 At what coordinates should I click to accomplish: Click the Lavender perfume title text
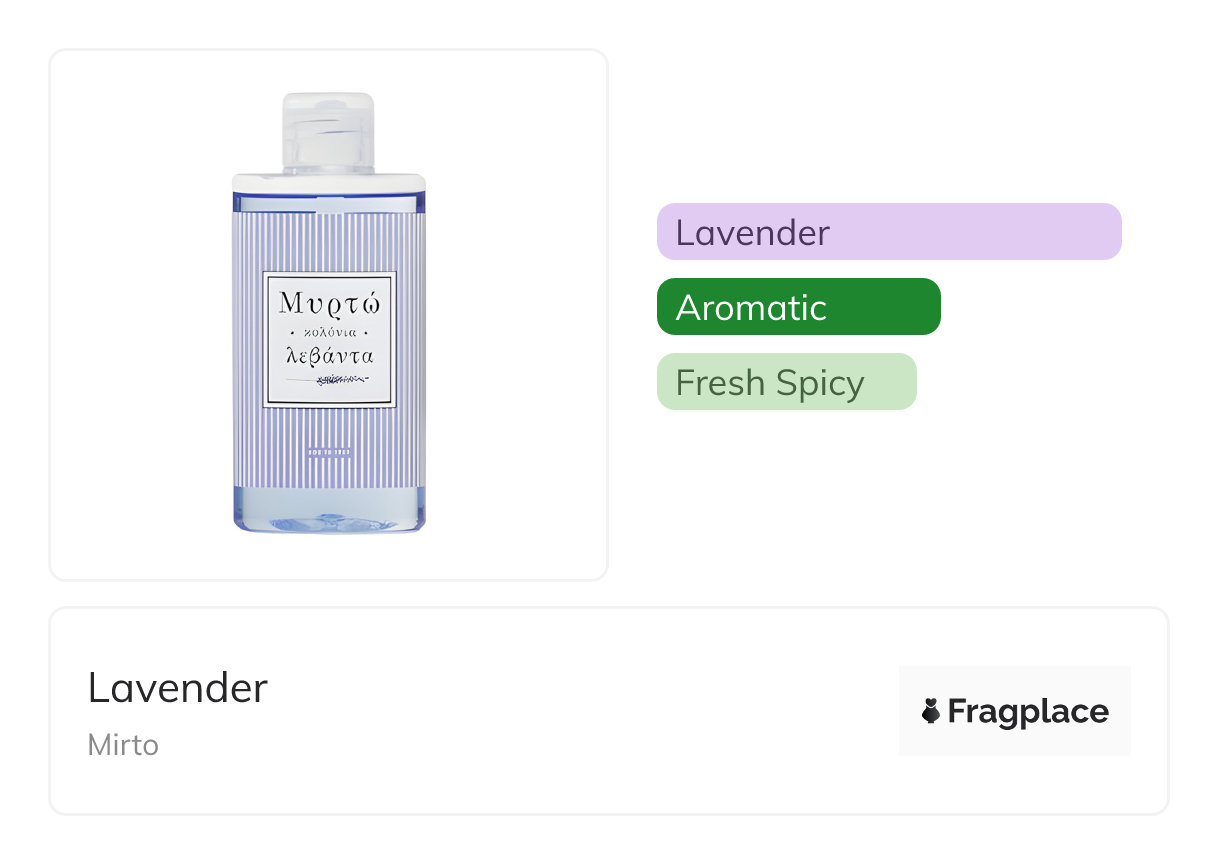(x=178, y=688)
